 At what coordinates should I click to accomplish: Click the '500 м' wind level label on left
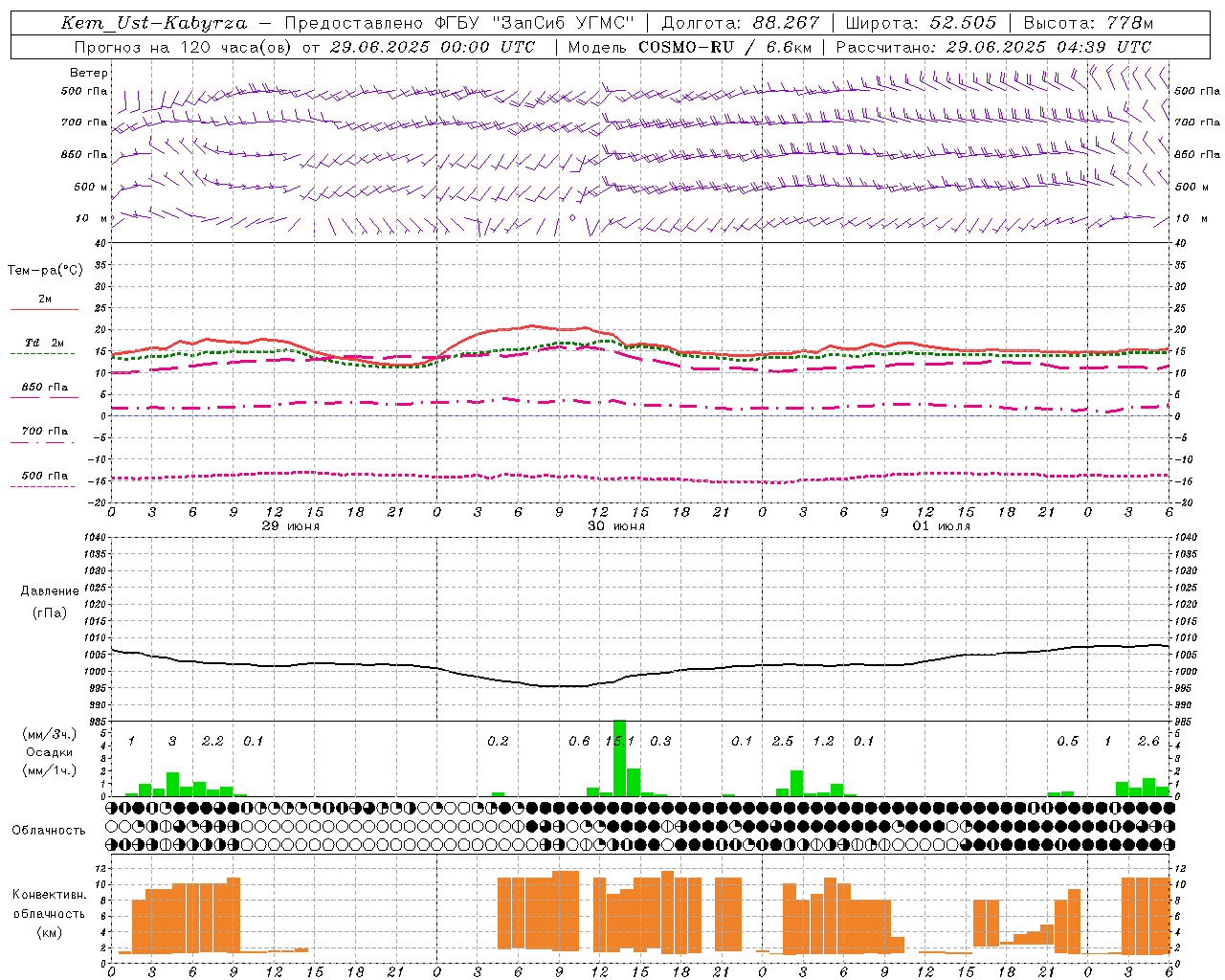point(91,187)
